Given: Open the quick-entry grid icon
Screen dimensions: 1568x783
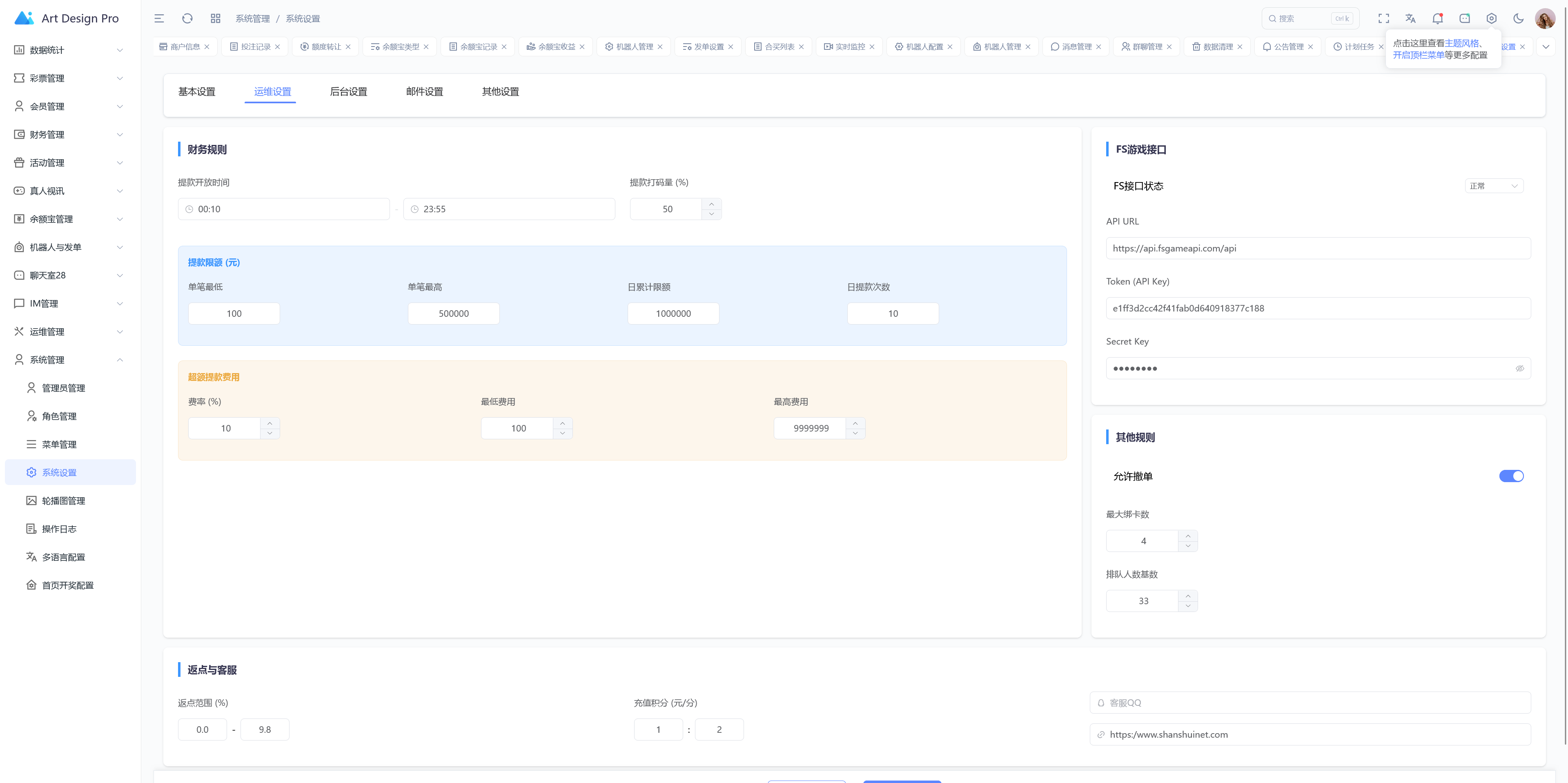Looking at the screenshot, I should point(216,18).
